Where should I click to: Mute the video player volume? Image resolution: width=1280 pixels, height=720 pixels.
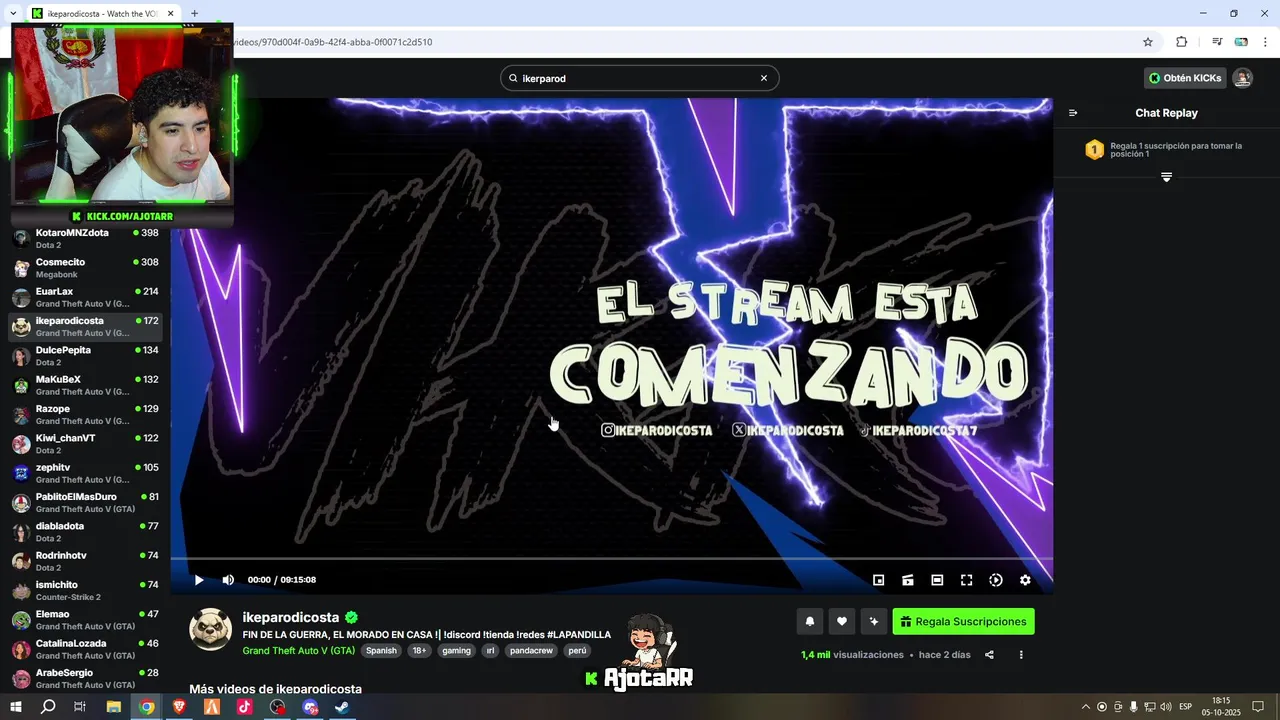click(x=228, y=580)
